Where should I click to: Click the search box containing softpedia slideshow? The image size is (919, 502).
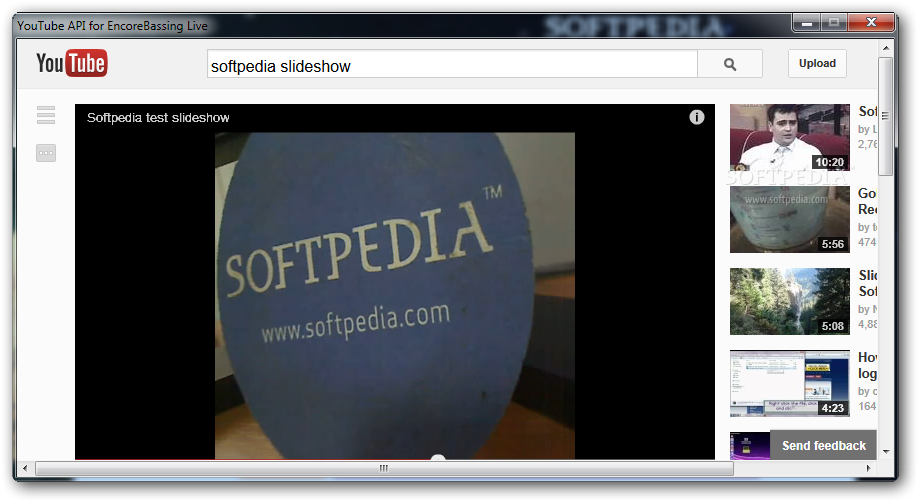click(452, 64)
